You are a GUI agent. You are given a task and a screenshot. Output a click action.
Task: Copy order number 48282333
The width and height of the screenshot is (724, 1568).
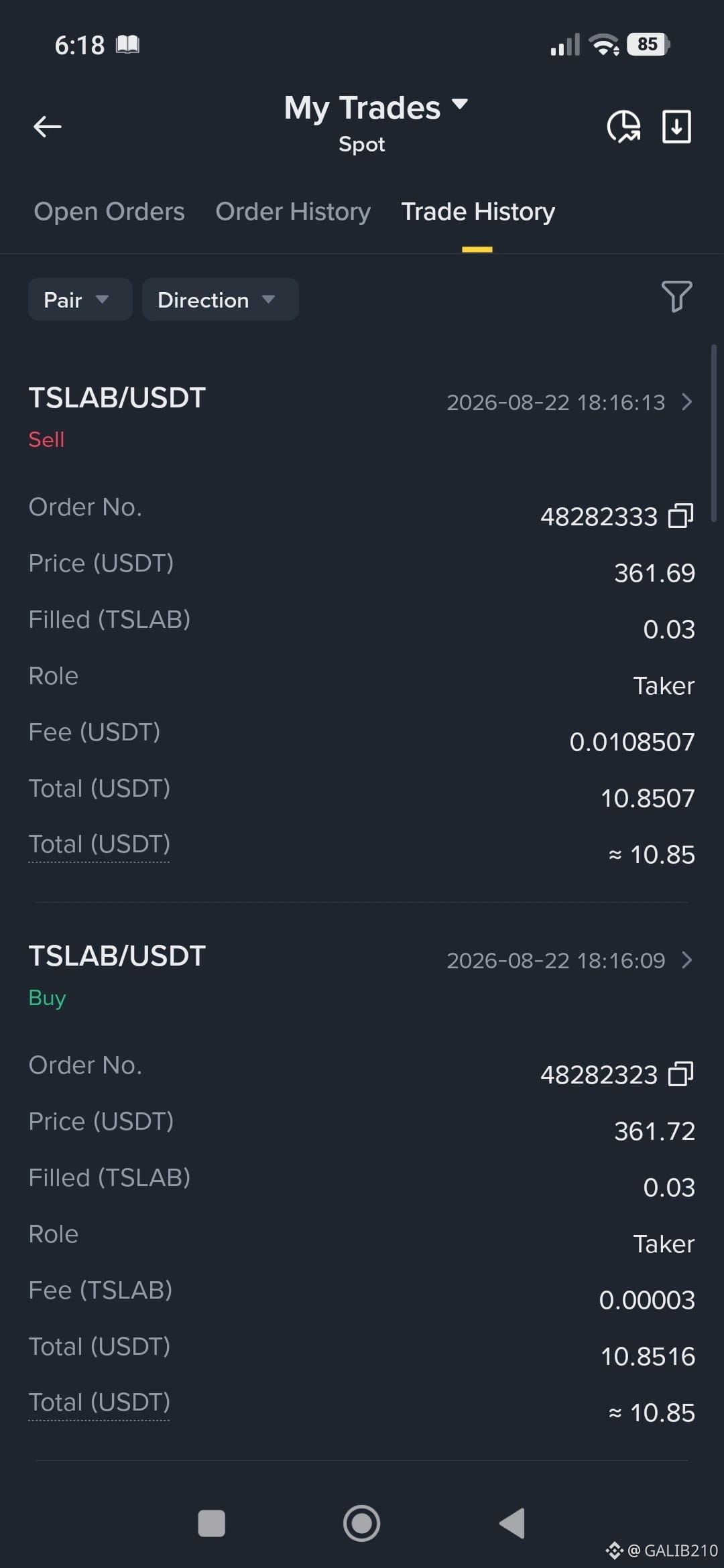coord(680,516)
